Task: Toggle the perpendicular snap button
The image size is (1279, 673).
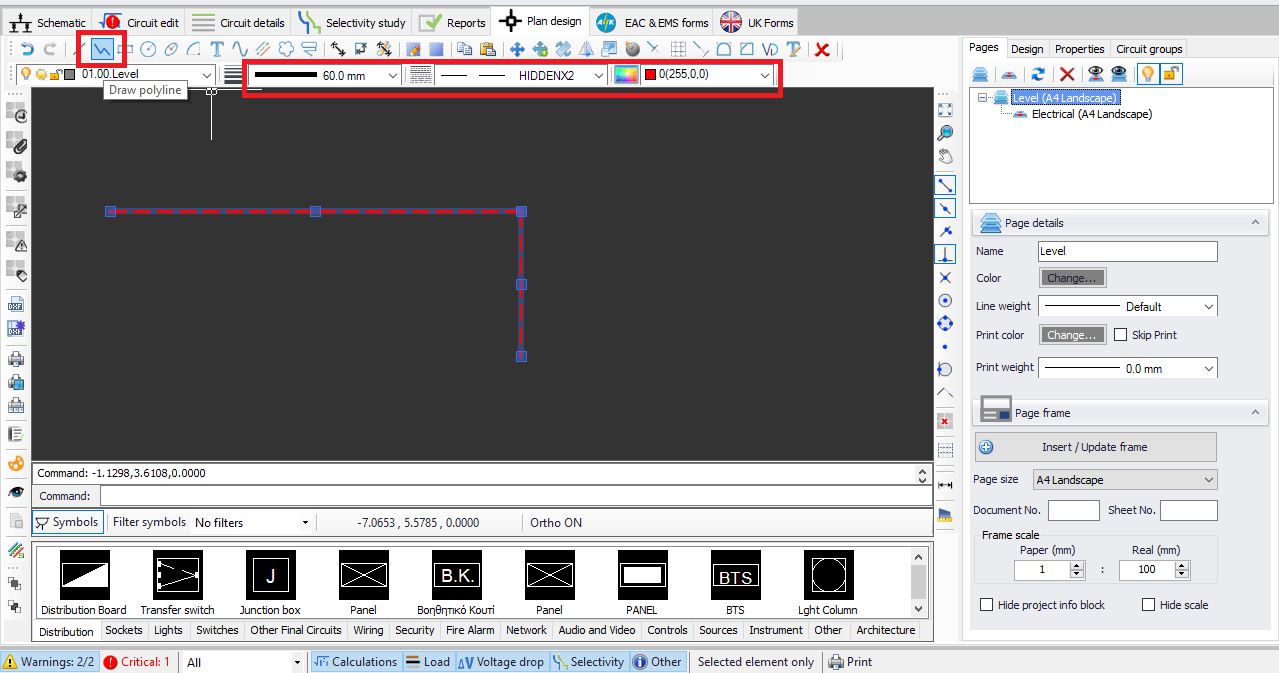Action: point(945,254)
